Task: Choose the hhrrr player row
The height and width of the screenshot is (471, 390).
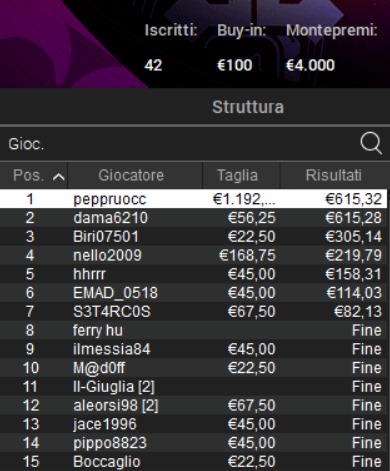Action: coord(194,274)
